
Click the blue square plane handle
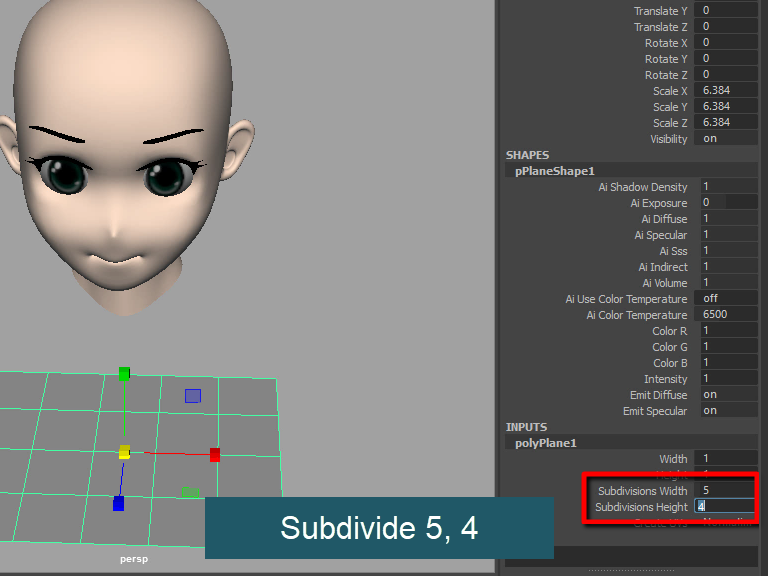coord(192,396)
